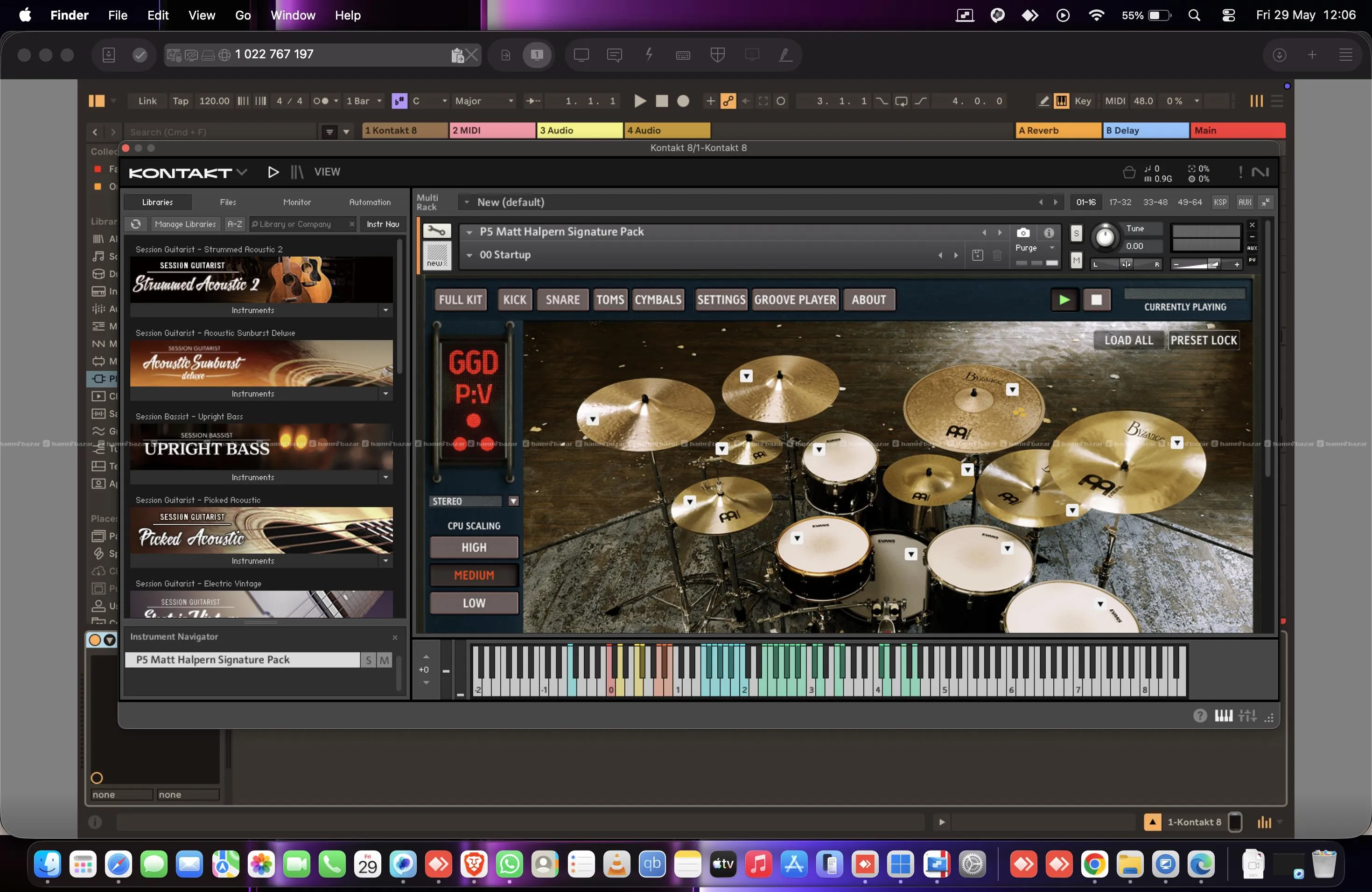Toggle Solo in Instrument Navigator

(368, 660)
